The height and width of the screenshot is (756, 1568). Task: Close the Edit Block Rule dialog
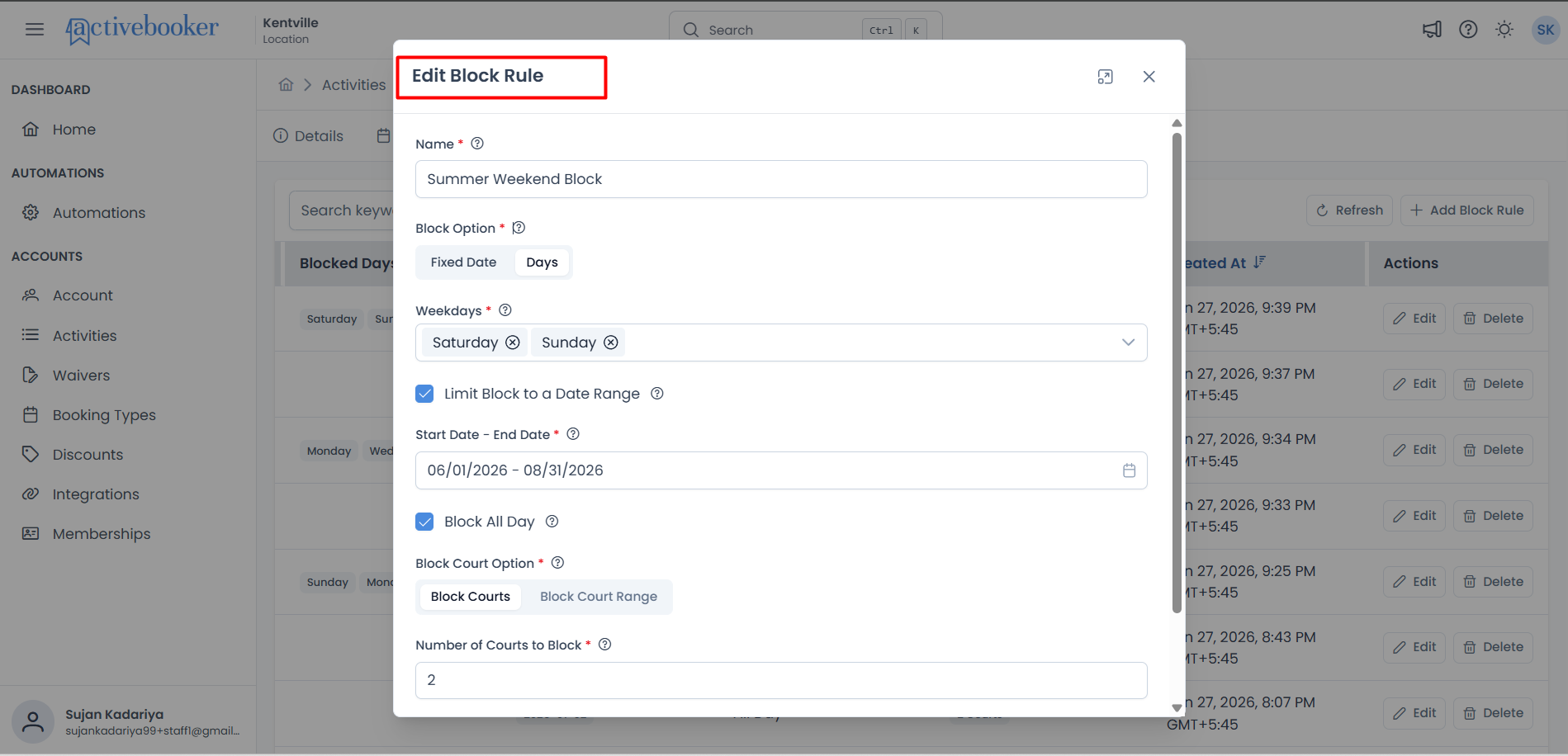tap(1149, 77)
